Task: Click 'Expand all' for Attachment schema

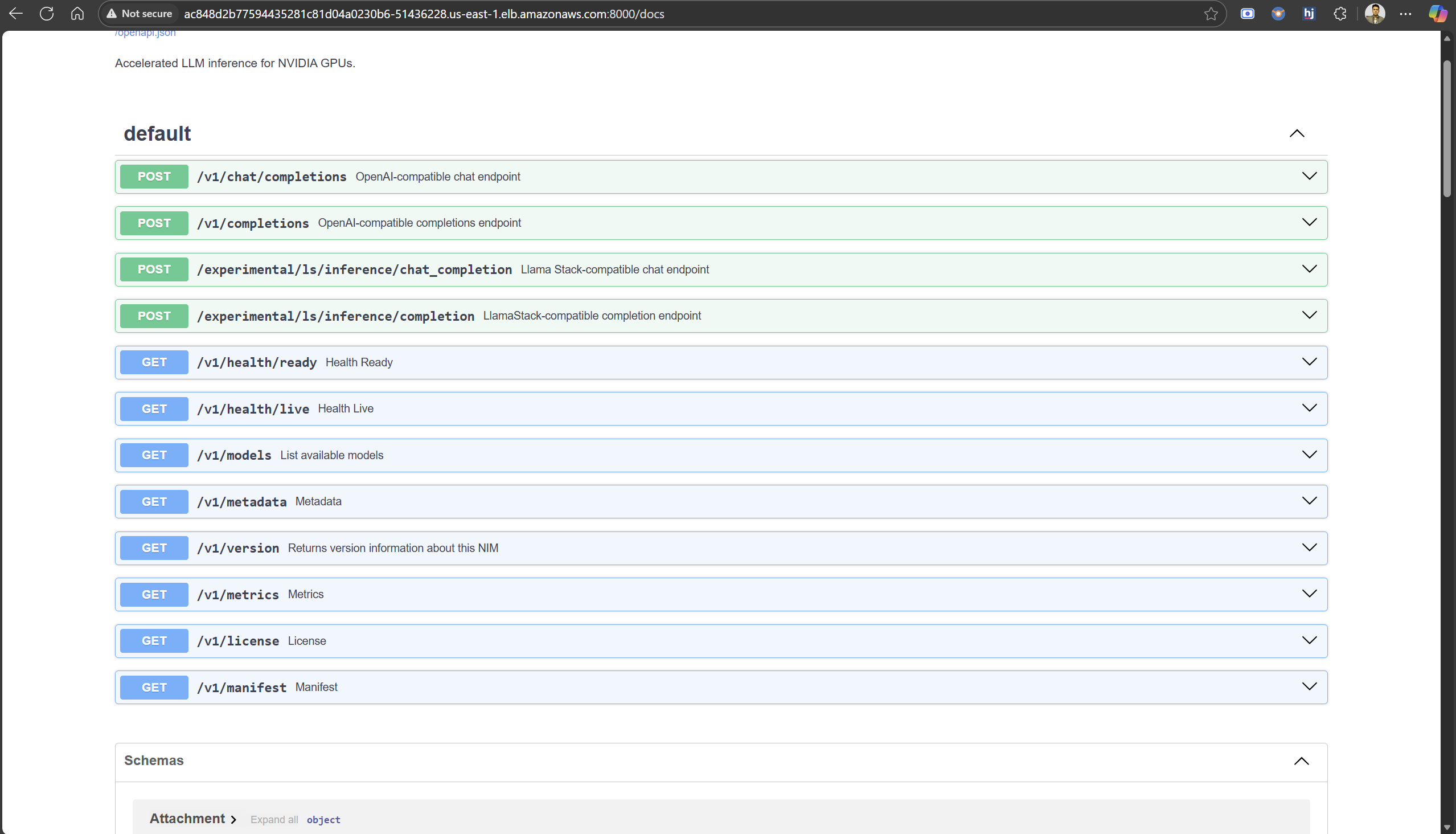Action: tap(274, 820)
